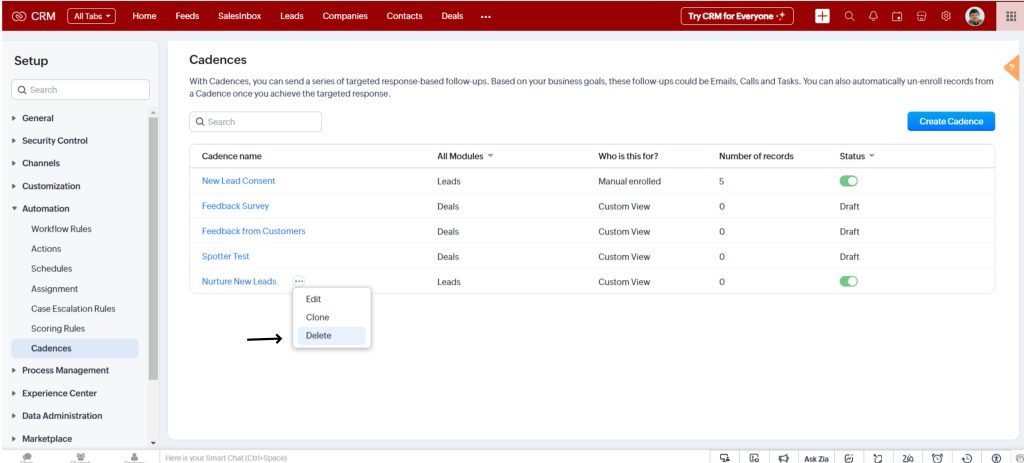Click the three-dot icon beside Nurture New Leads
1024x463 pixels.
coord(299,282)
